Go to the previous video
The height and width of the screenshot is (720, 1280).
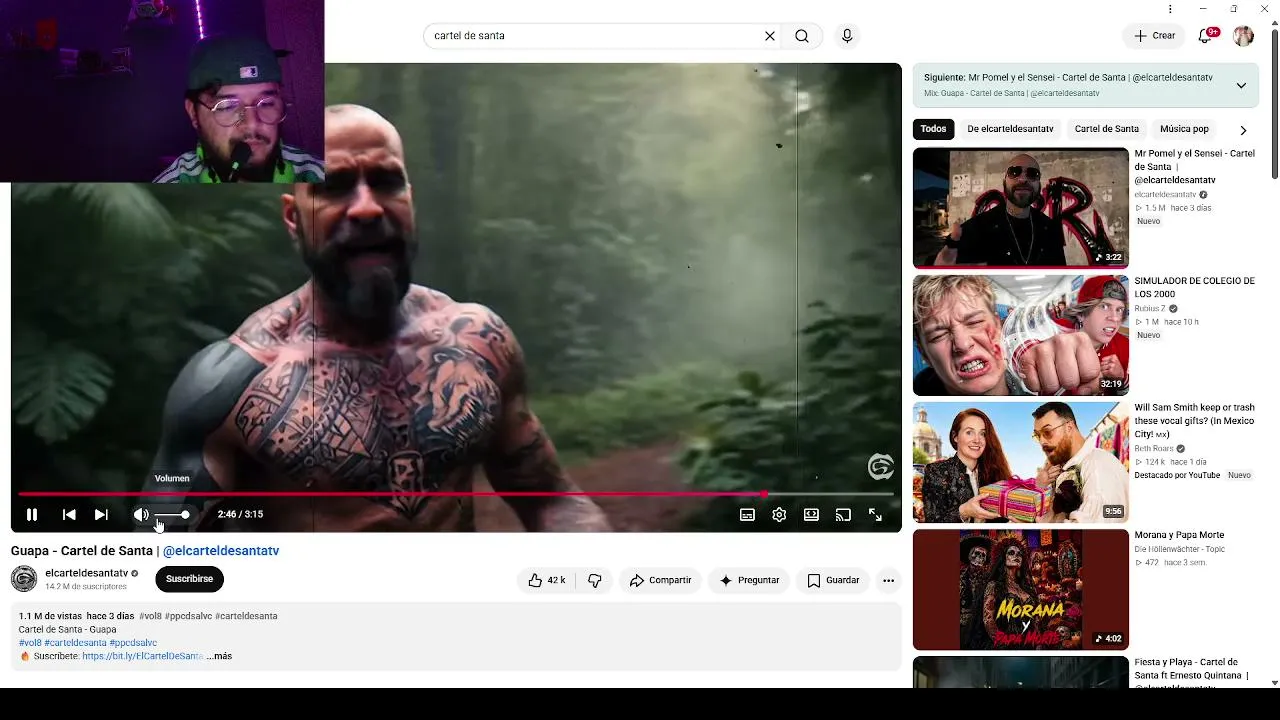click(69, 515)
